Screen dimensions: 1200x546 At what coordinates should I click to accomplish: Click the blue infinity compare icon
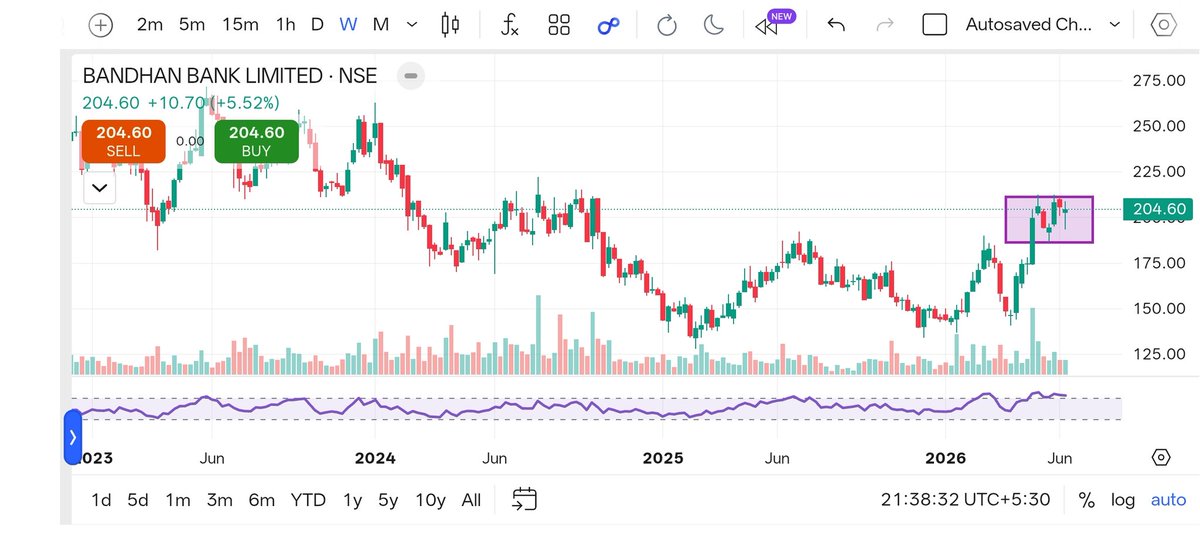(x=609, y=26)
